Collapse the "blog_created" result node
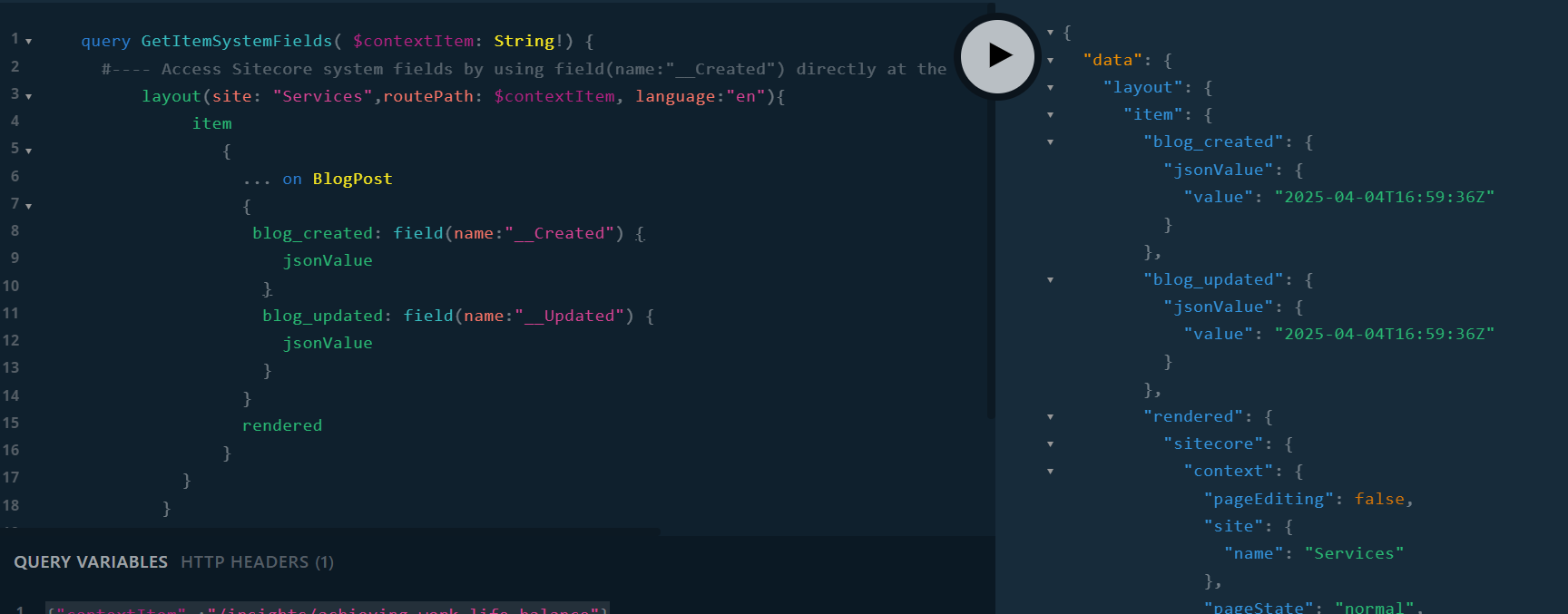 pos(1050,142)
